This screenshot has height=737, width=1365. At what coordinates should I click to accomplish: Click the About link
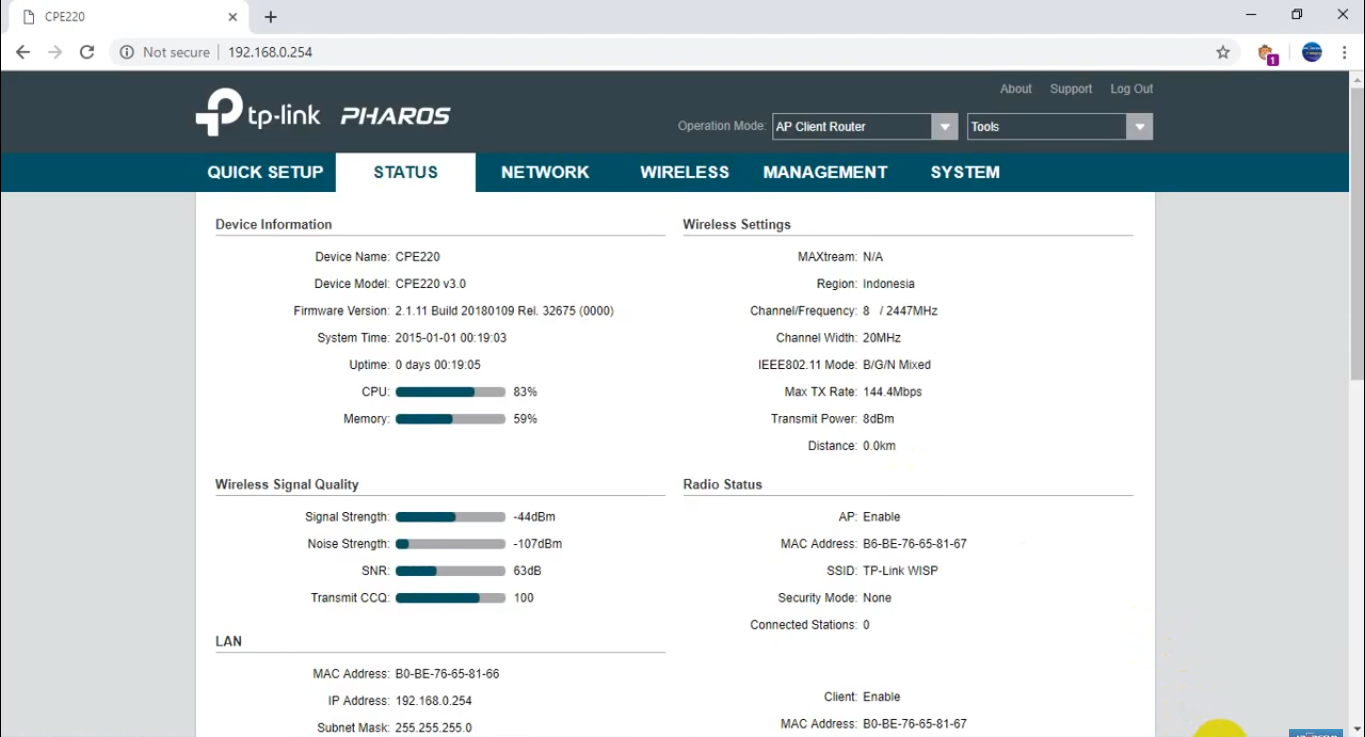(1016, 88)
